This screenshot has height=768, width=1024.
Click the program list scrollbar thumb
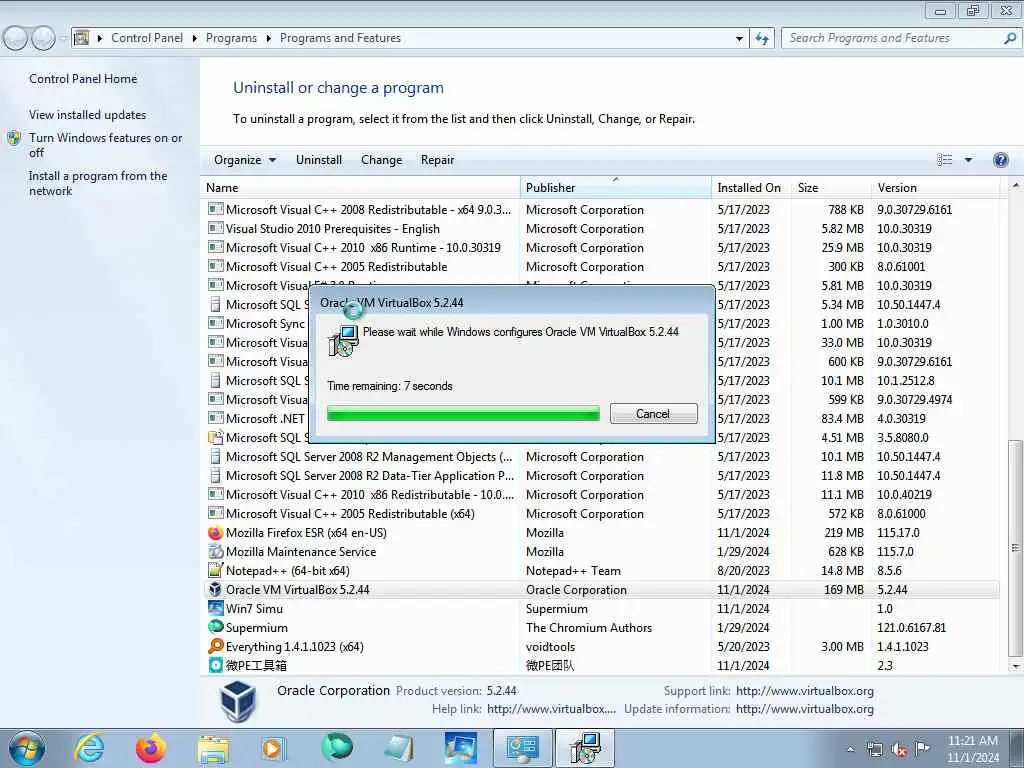pos(1016,547)
